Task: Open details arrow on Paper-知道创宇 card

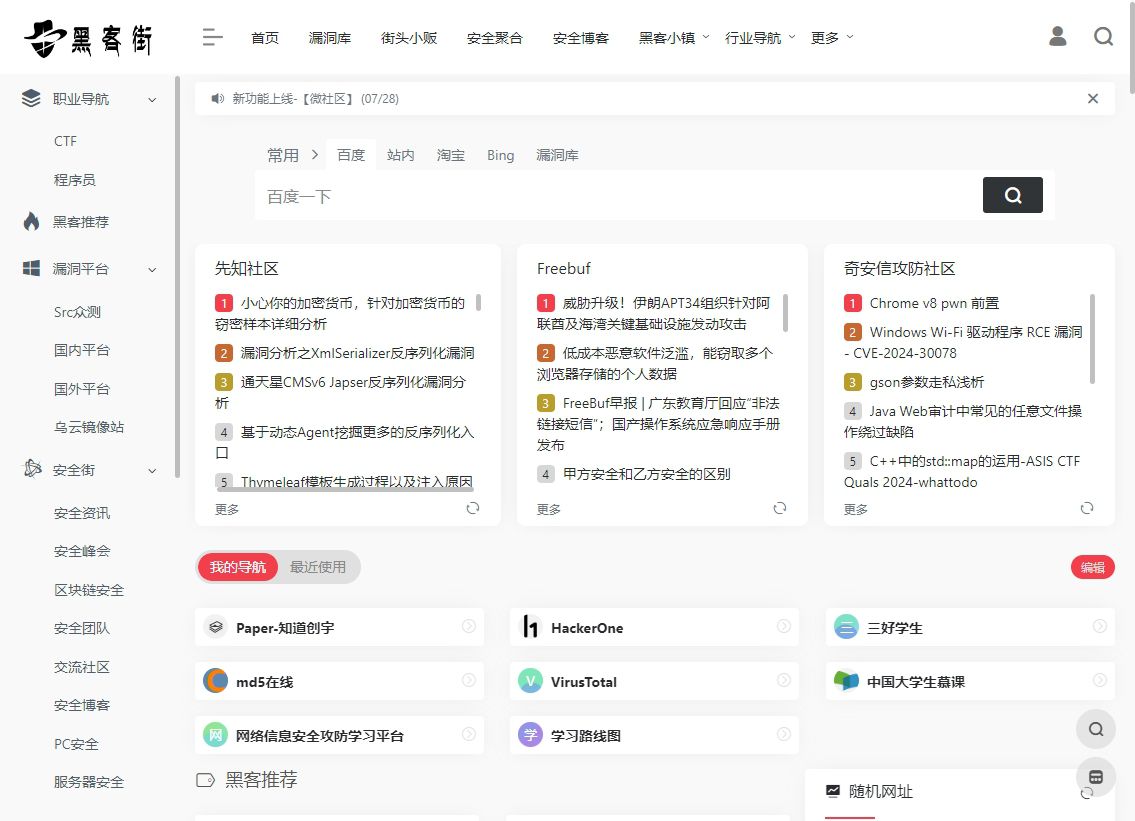Action: click(x=469, y=626)
